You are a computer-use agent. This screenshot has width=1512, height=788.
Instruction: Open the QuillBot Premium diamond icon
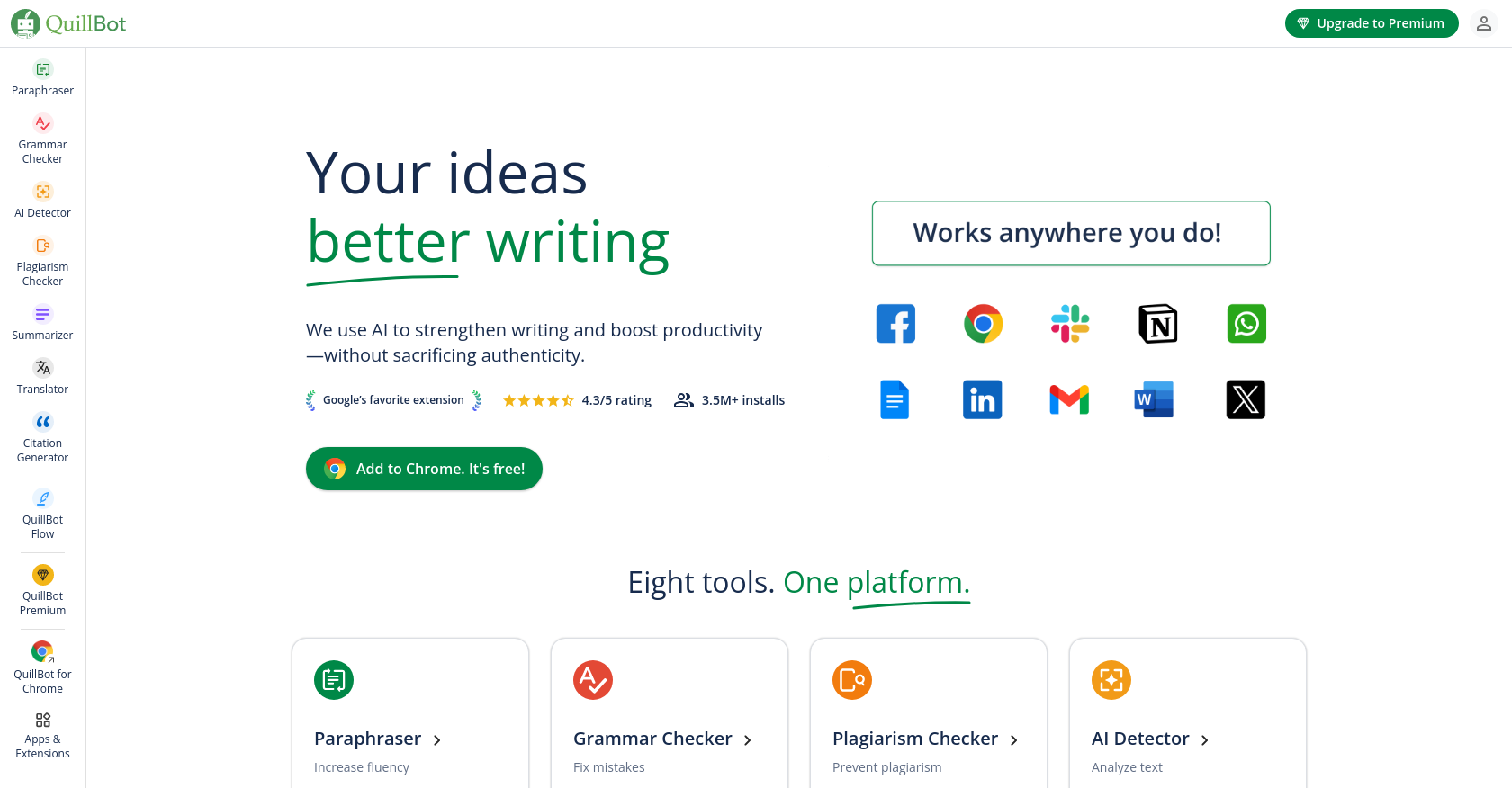(x=42, y=574)
